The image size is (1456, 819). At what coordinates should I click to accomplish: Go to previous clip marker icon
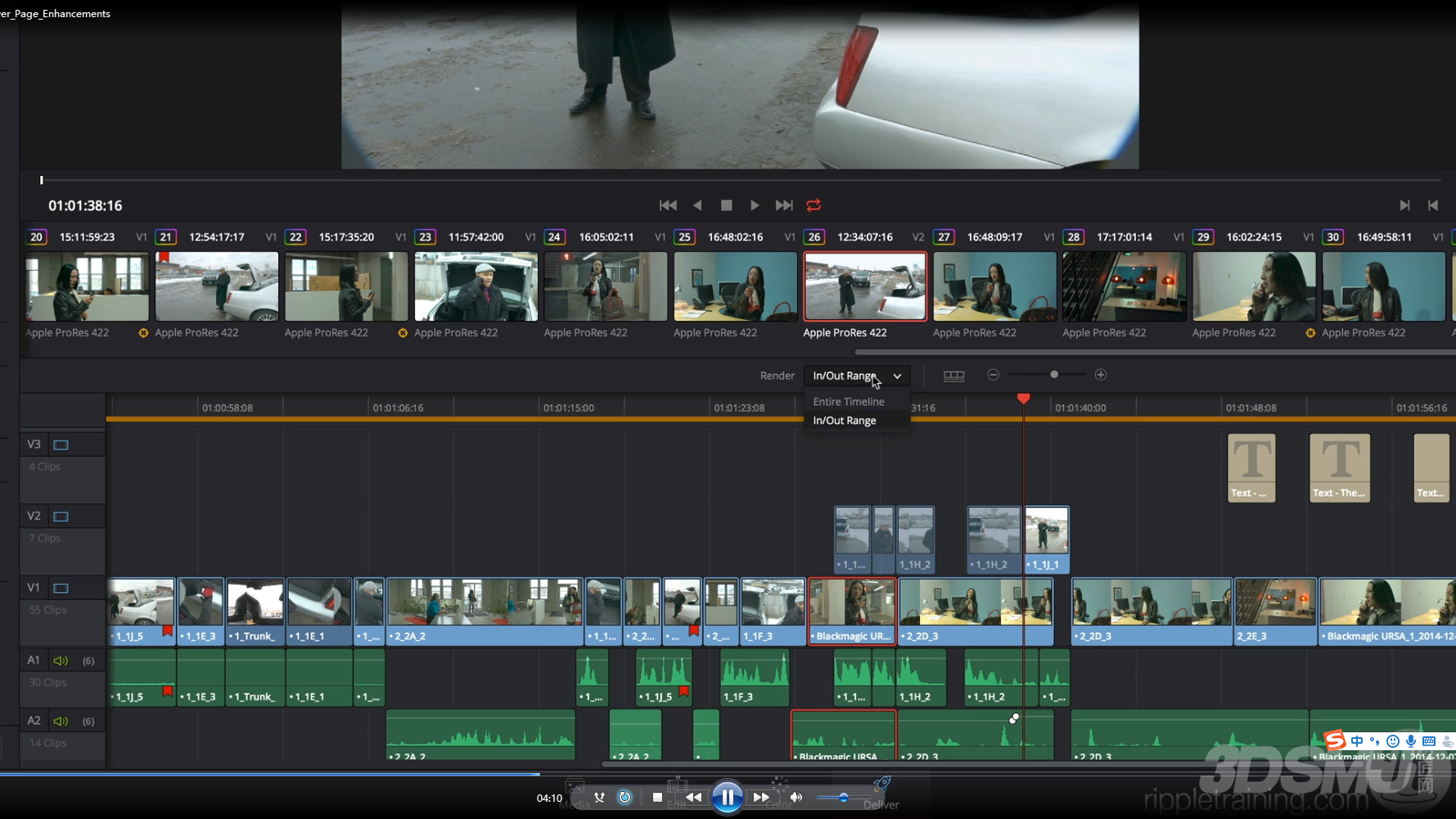[x=1433, y=205]
